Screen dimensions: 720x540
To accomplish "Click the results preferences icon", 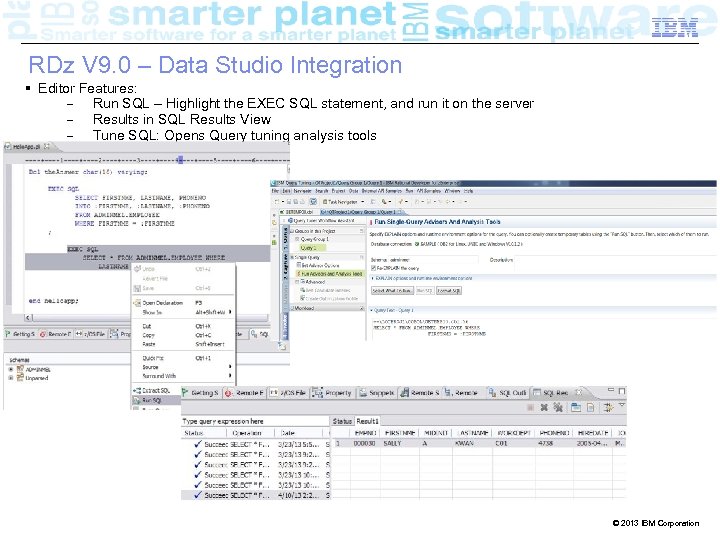I will coord(608,407).
